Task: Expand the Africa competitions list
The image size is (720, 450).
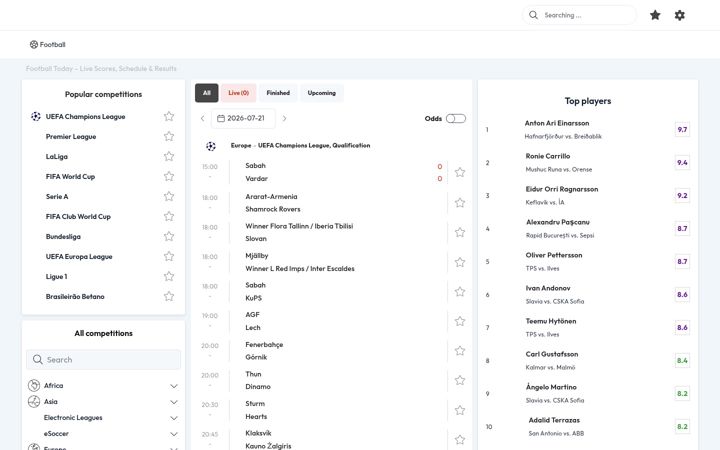Action: [x=174, y=386]
